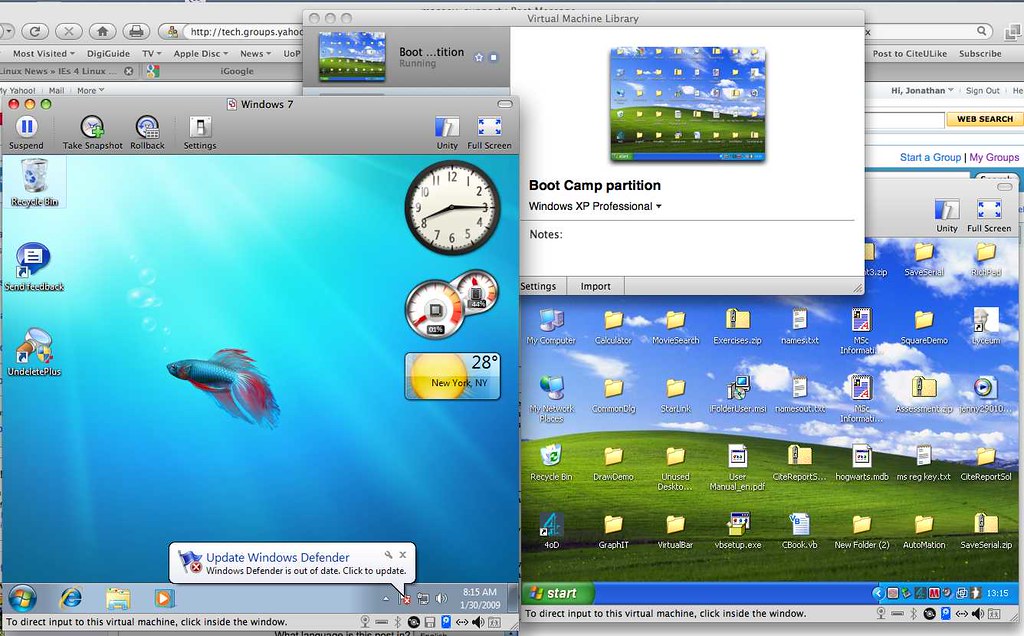Switch Windows 7 VM to Full Screen
1024x636 pixels.
(489, 133)
